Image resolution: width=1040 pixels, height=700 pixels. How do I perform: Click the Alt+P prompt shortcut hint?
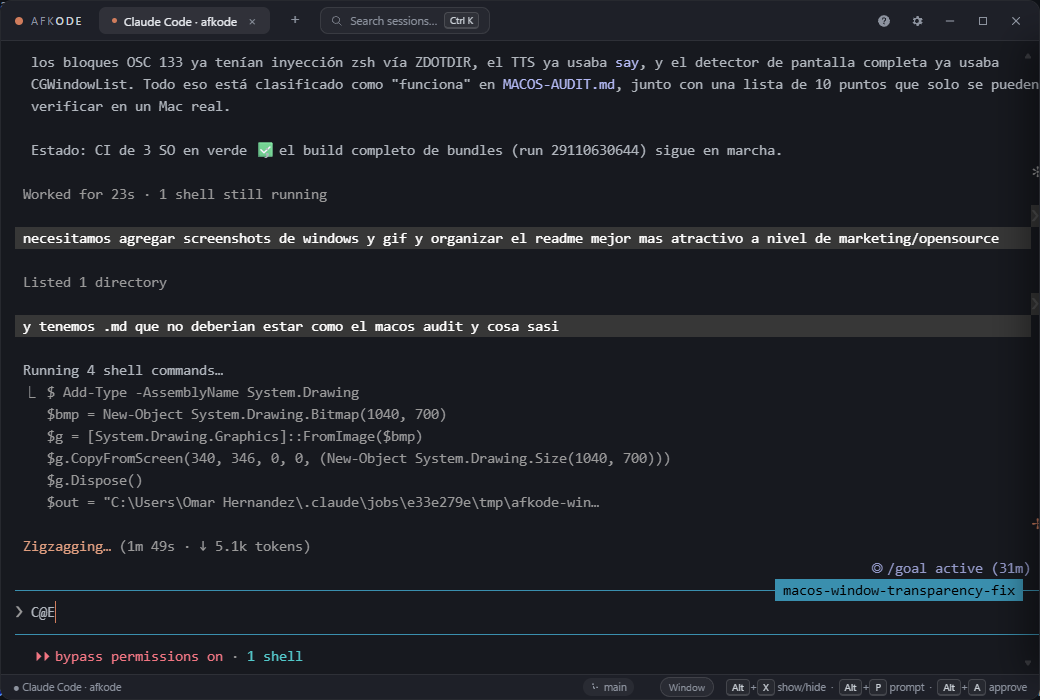pos(882,687)
